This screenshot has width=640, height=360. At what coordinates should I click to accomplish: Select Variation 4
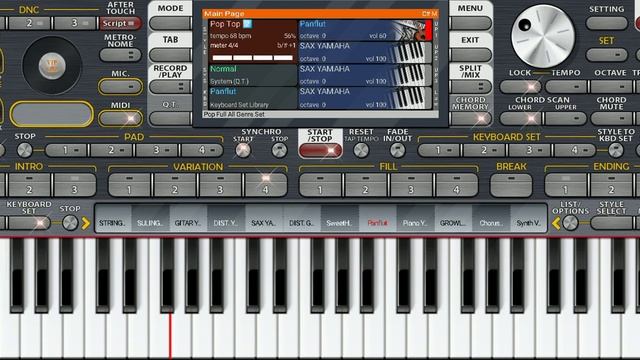tap(265, 184)
